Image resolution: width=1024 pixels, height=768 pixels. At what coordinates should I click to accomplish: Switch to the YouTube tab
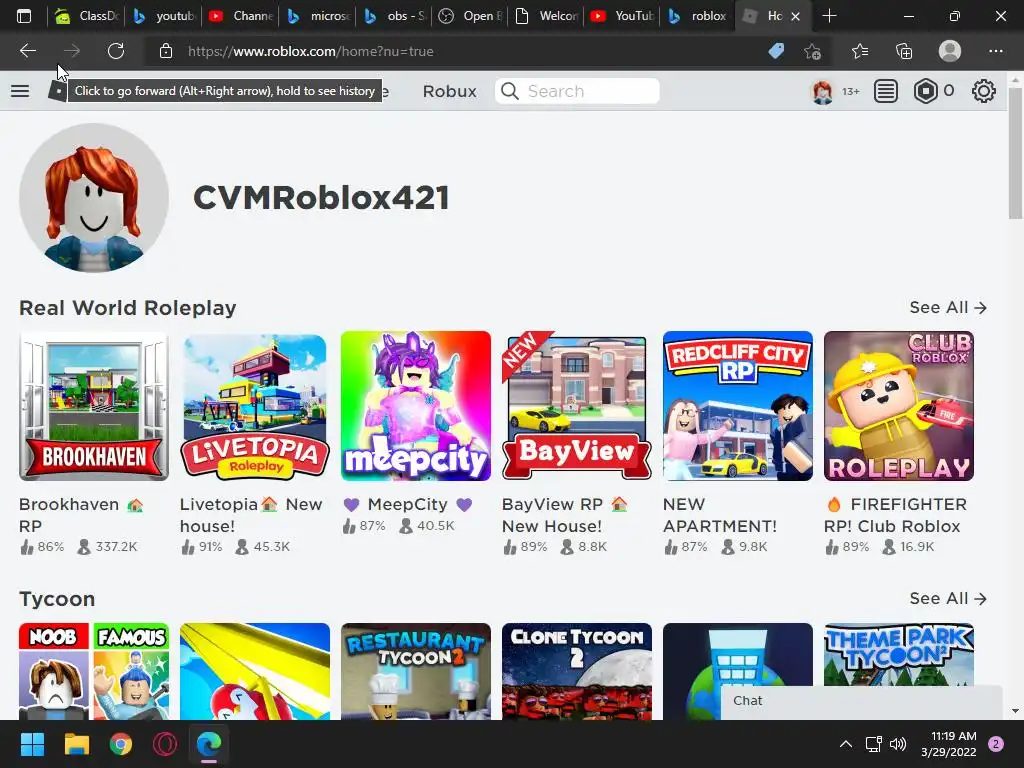tap(623, 16)
